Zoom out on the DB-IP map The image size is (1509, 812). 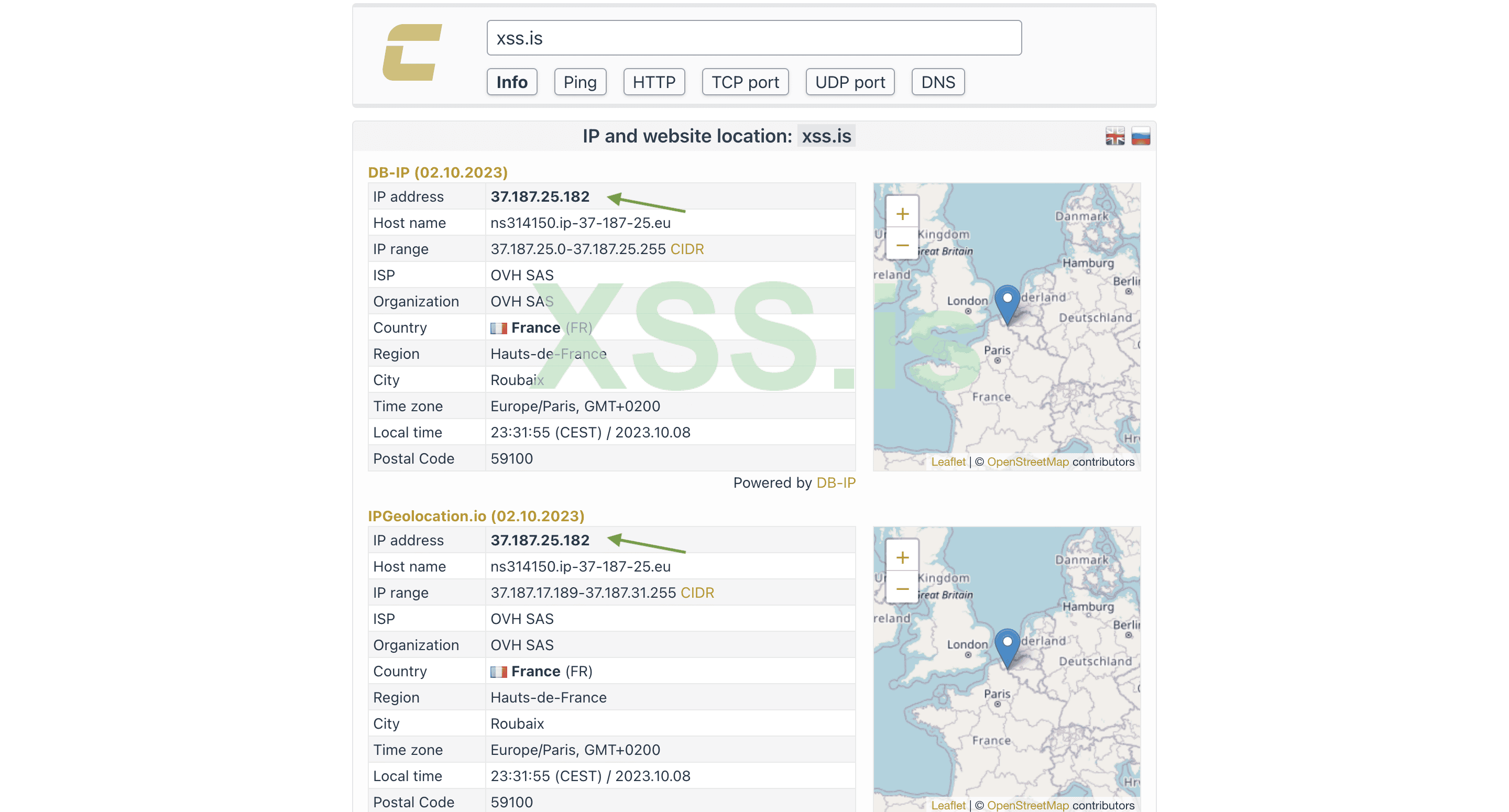902,245
